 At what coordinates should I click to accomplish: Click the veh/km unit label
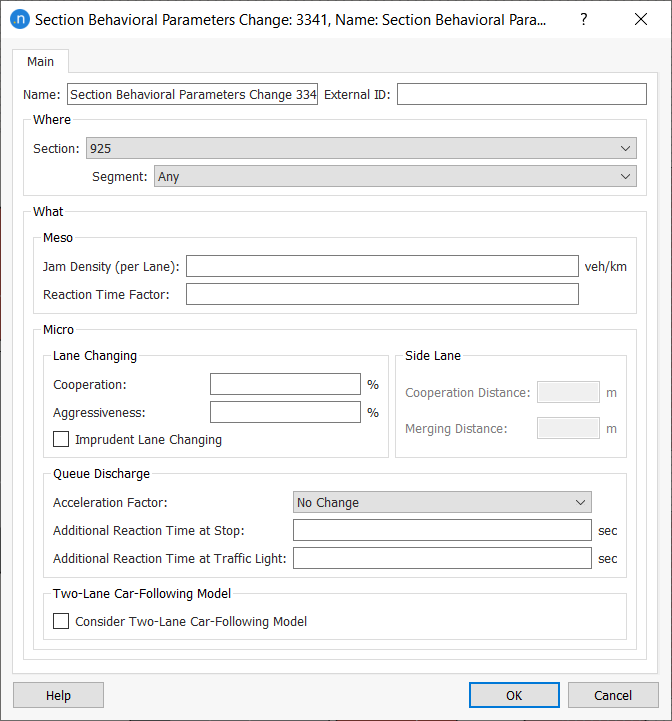pyautogui.click(x=605, y=267)
